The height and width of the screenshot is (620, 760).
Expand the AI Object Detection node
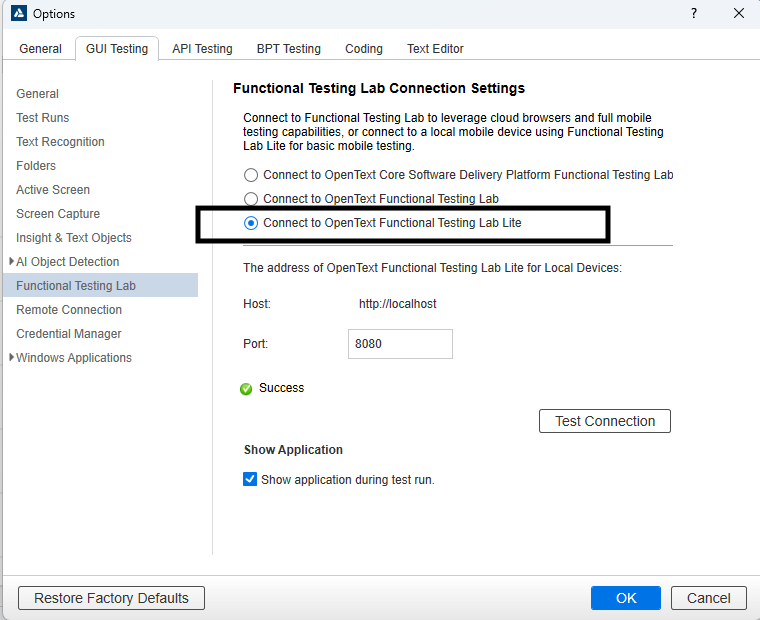(12, 261)
